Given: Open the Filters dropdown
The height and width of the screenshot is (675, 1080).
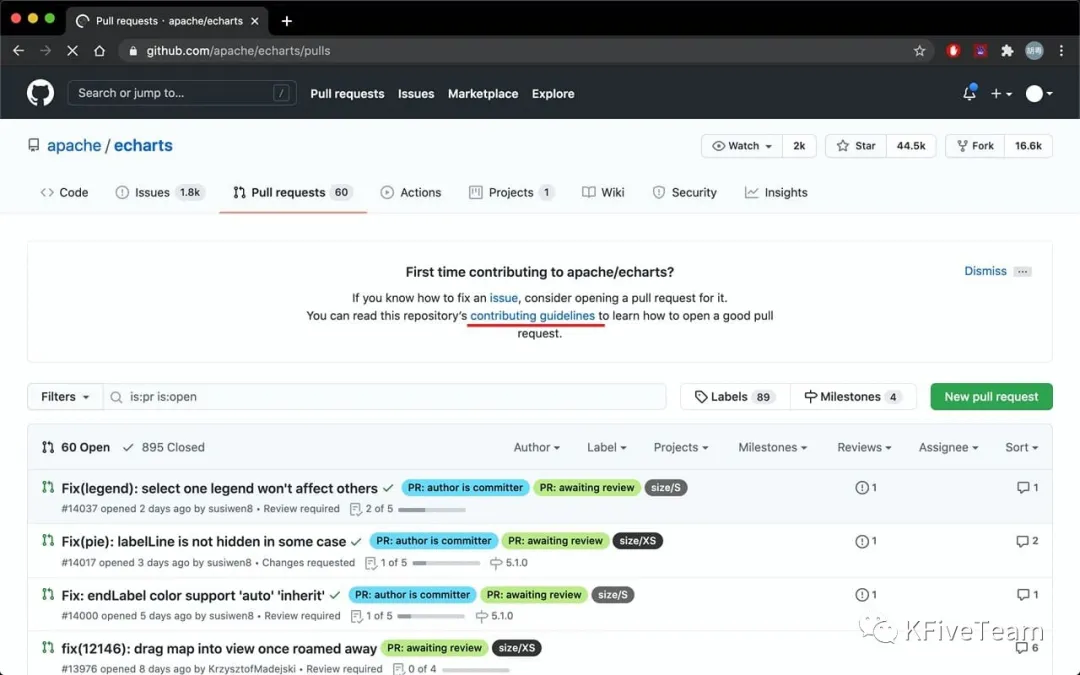Looking at the screenshot, I should coord(65,397).
